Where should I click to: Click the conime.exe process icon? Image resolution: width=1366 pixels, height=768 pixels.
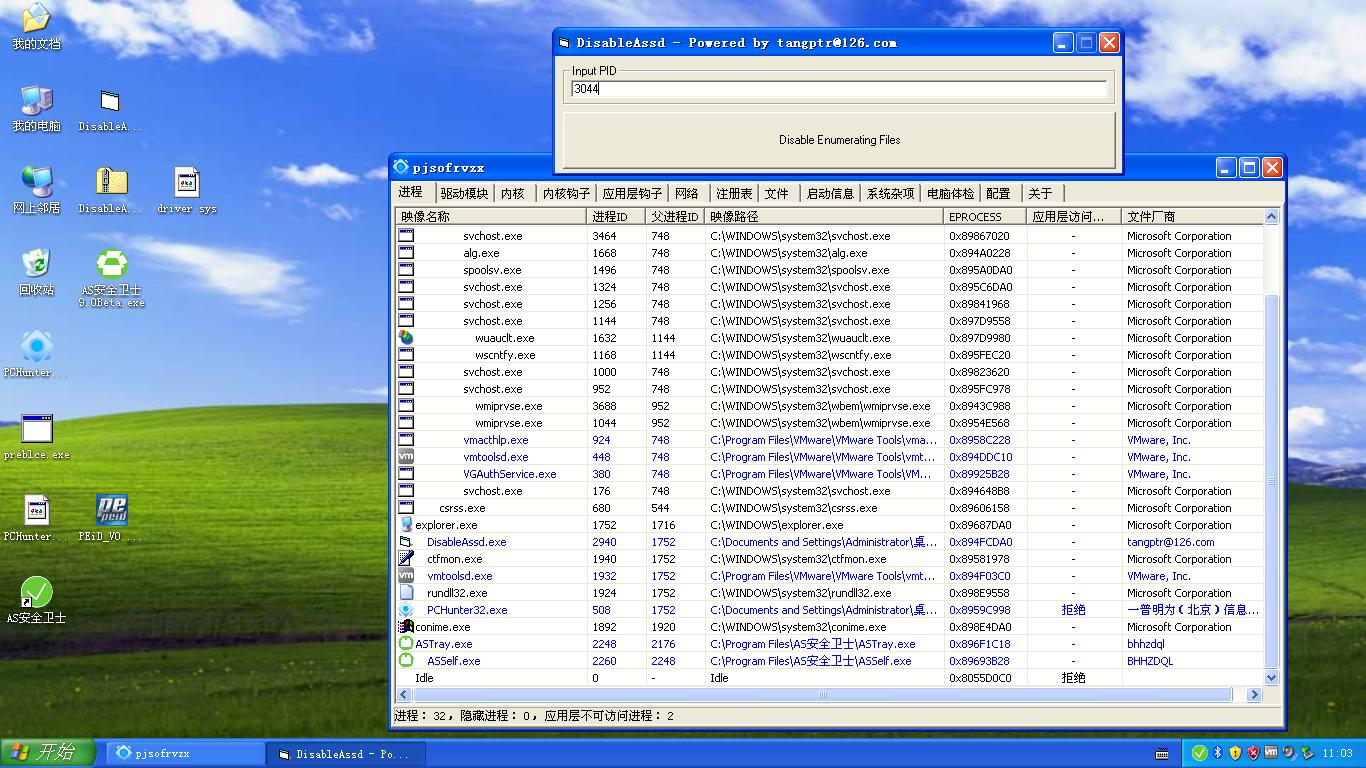(406, 627)
